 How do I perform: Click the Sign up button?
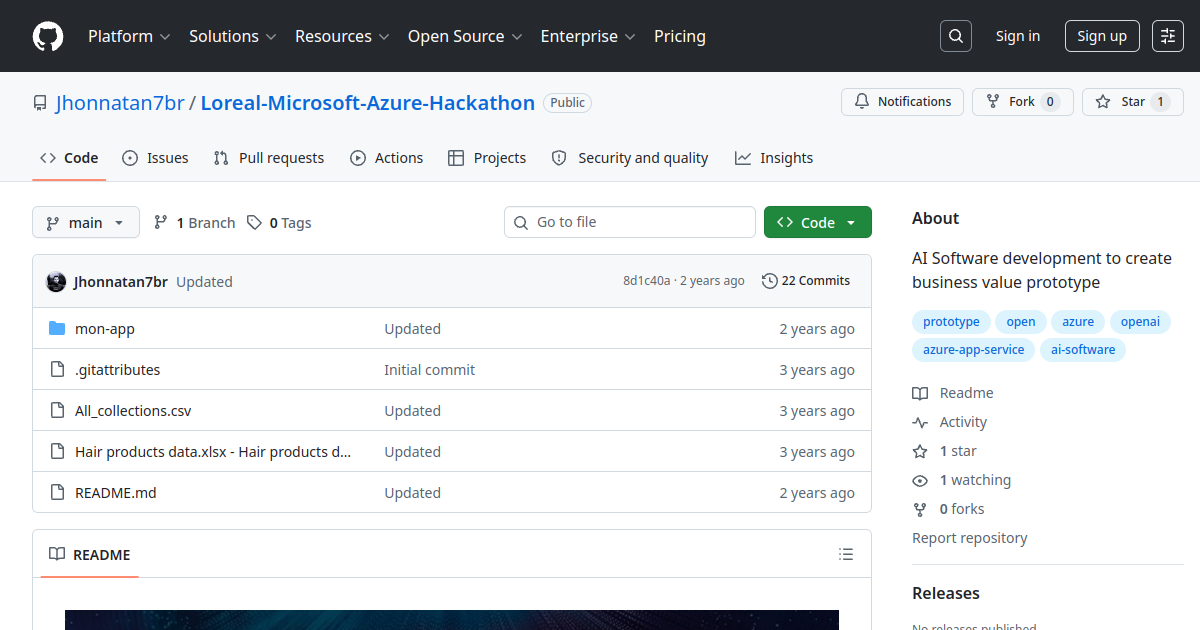point(1102,36)
